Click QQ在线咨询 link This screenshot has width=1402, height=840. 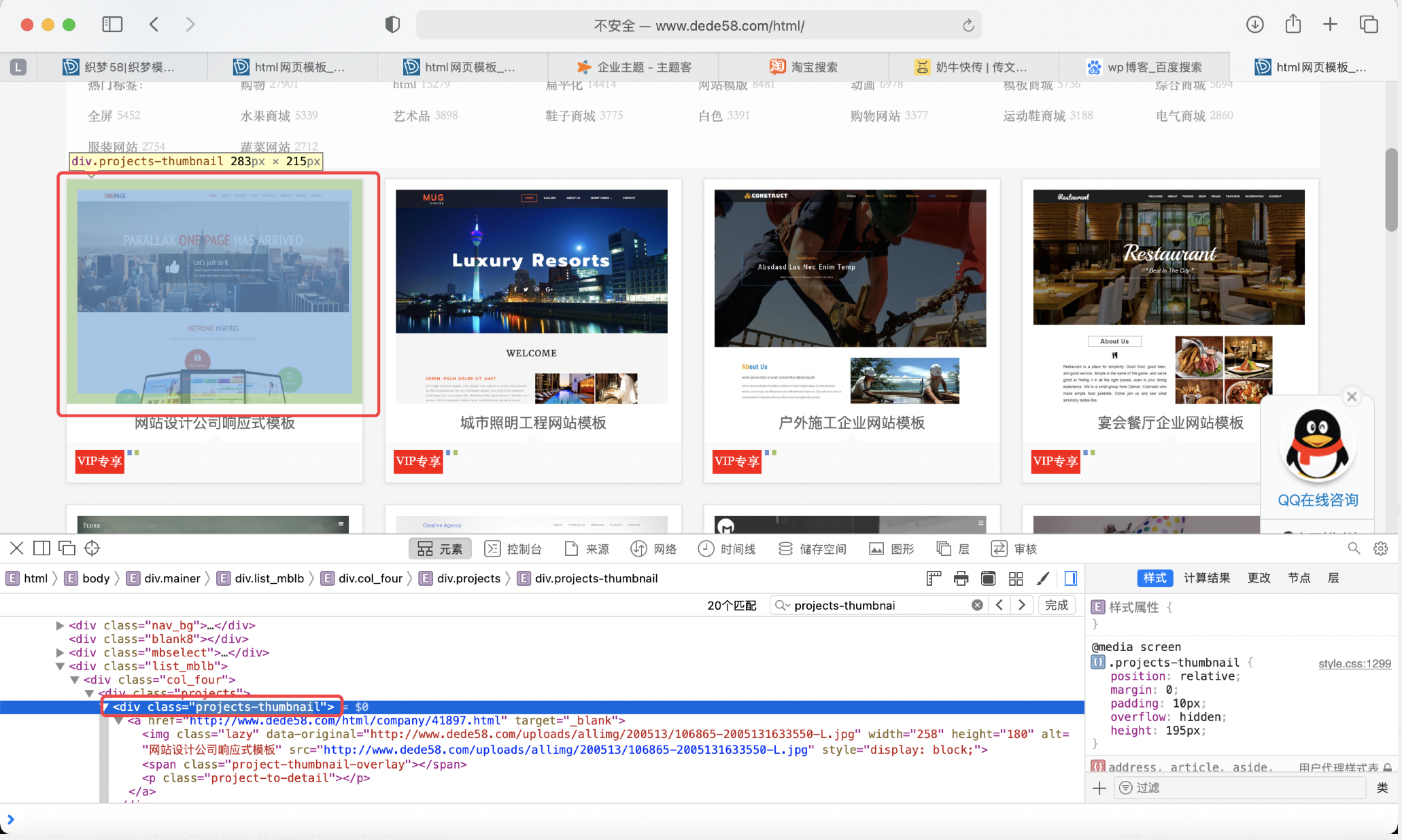point(1318,500)
